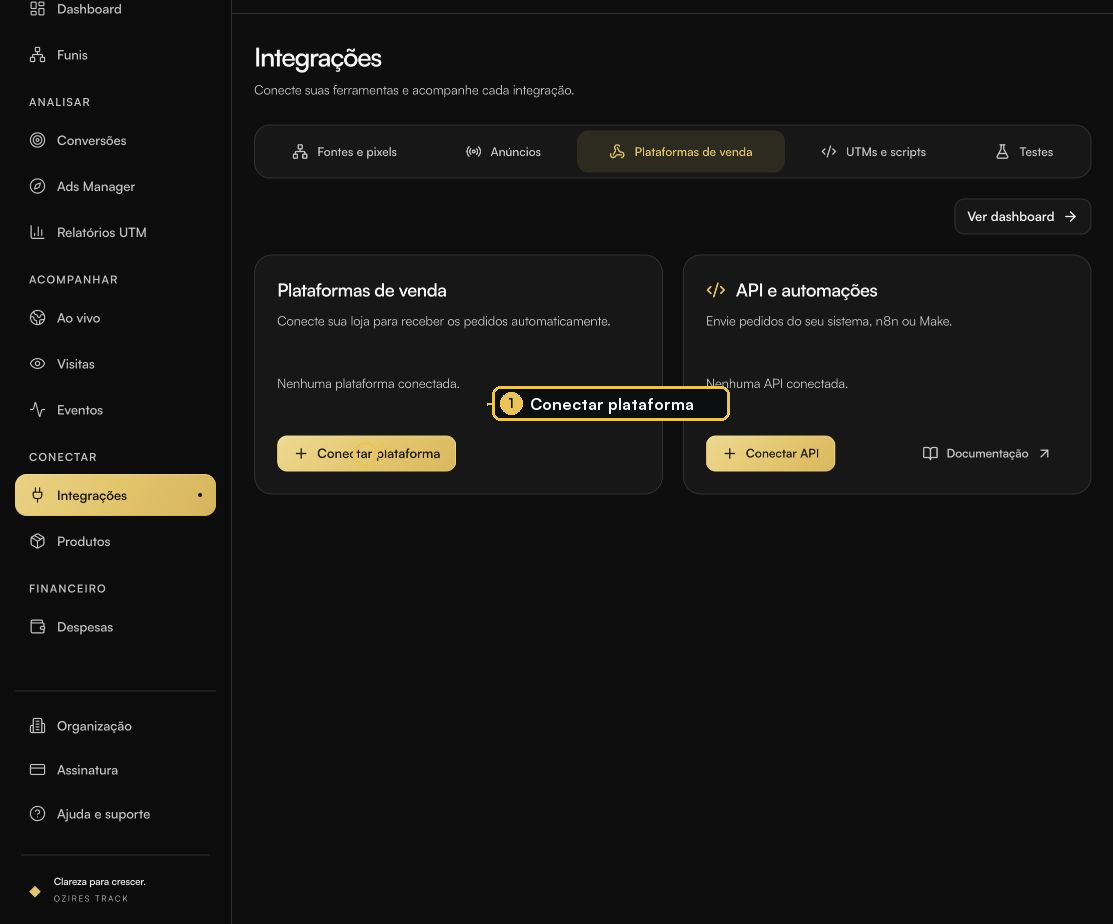Screen dimensions: 1113x924
Task: Switch to the Anúncios tab
Action: (x=503, y=151)
